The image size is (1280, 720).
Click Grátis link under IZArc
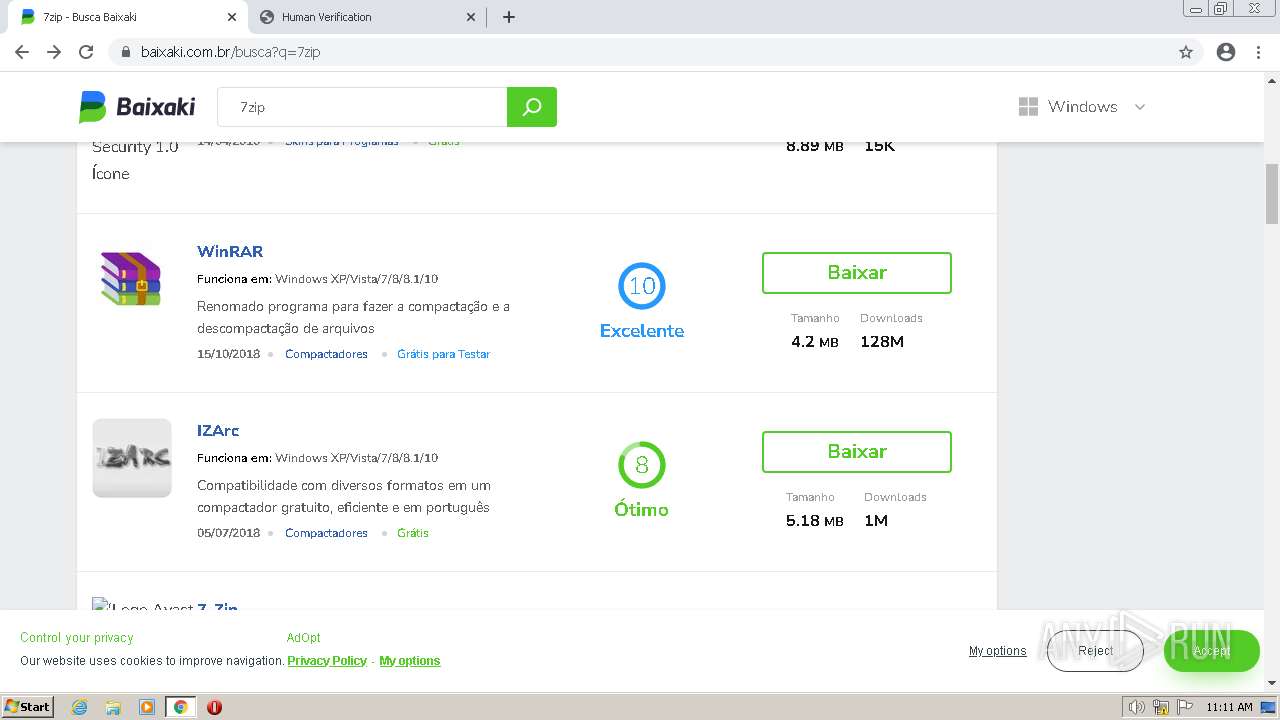point(412,533)
